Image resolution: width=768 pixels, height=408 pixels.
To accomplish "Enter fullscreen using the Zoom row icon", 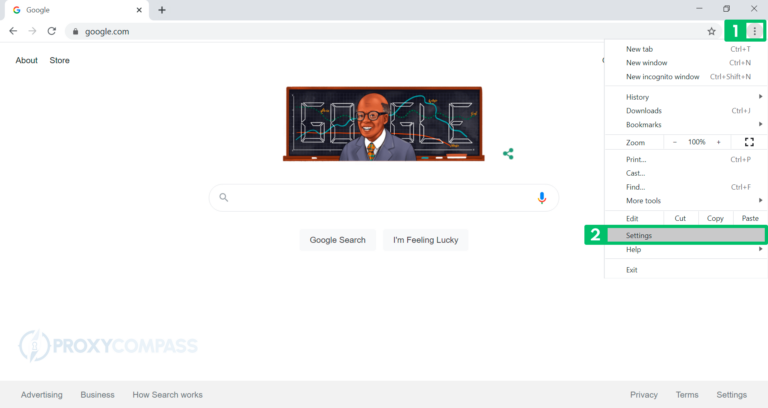I will click(749, 142).
